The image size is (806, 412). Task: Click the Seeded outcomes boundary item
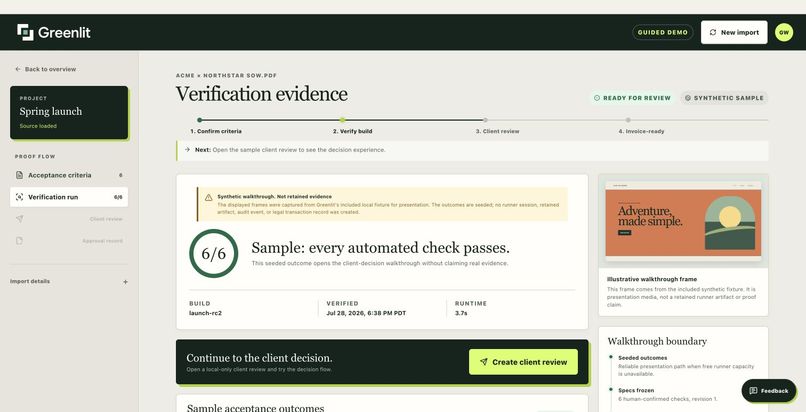tap(643, 358)
